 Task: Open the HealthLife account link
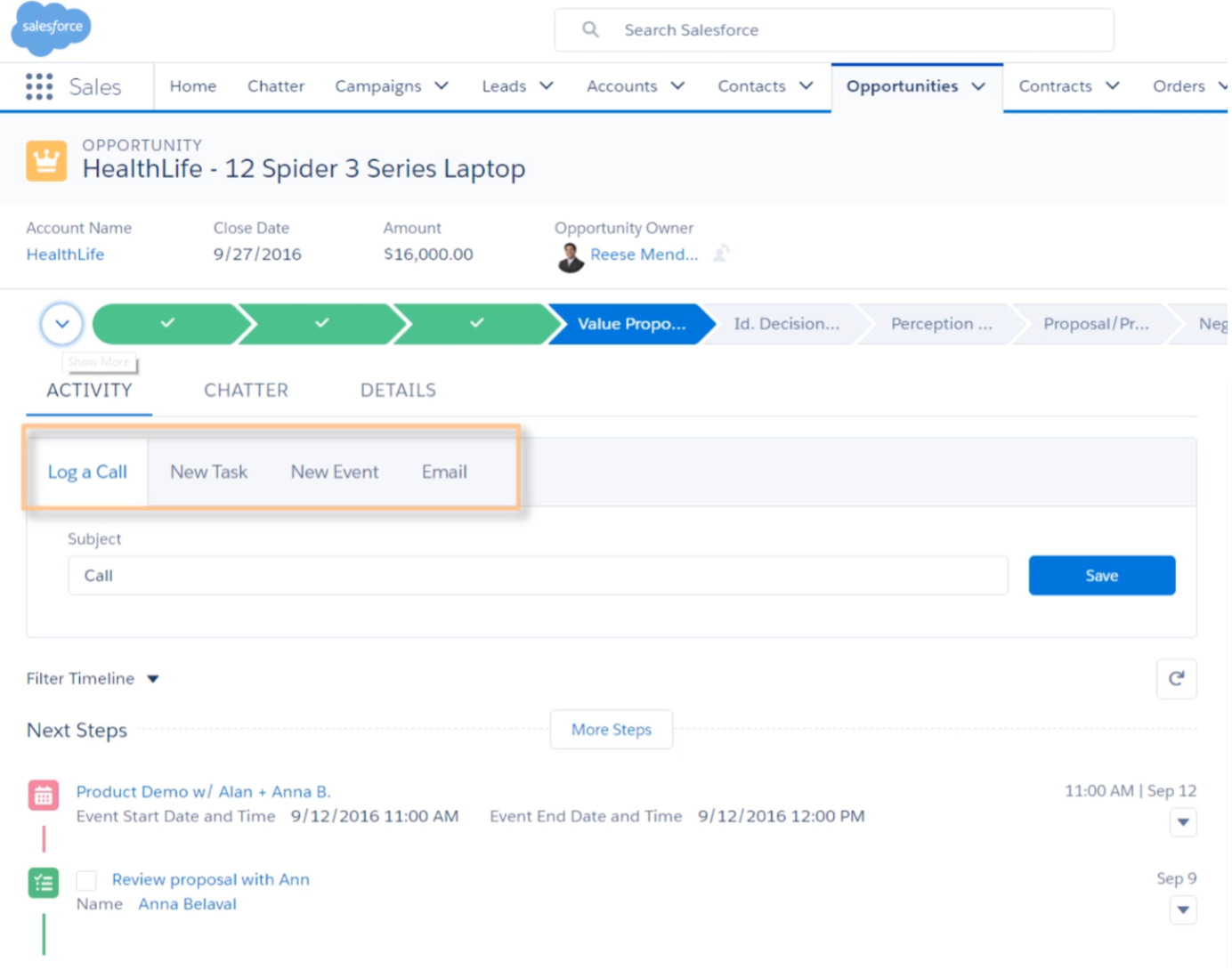(65, 255)
